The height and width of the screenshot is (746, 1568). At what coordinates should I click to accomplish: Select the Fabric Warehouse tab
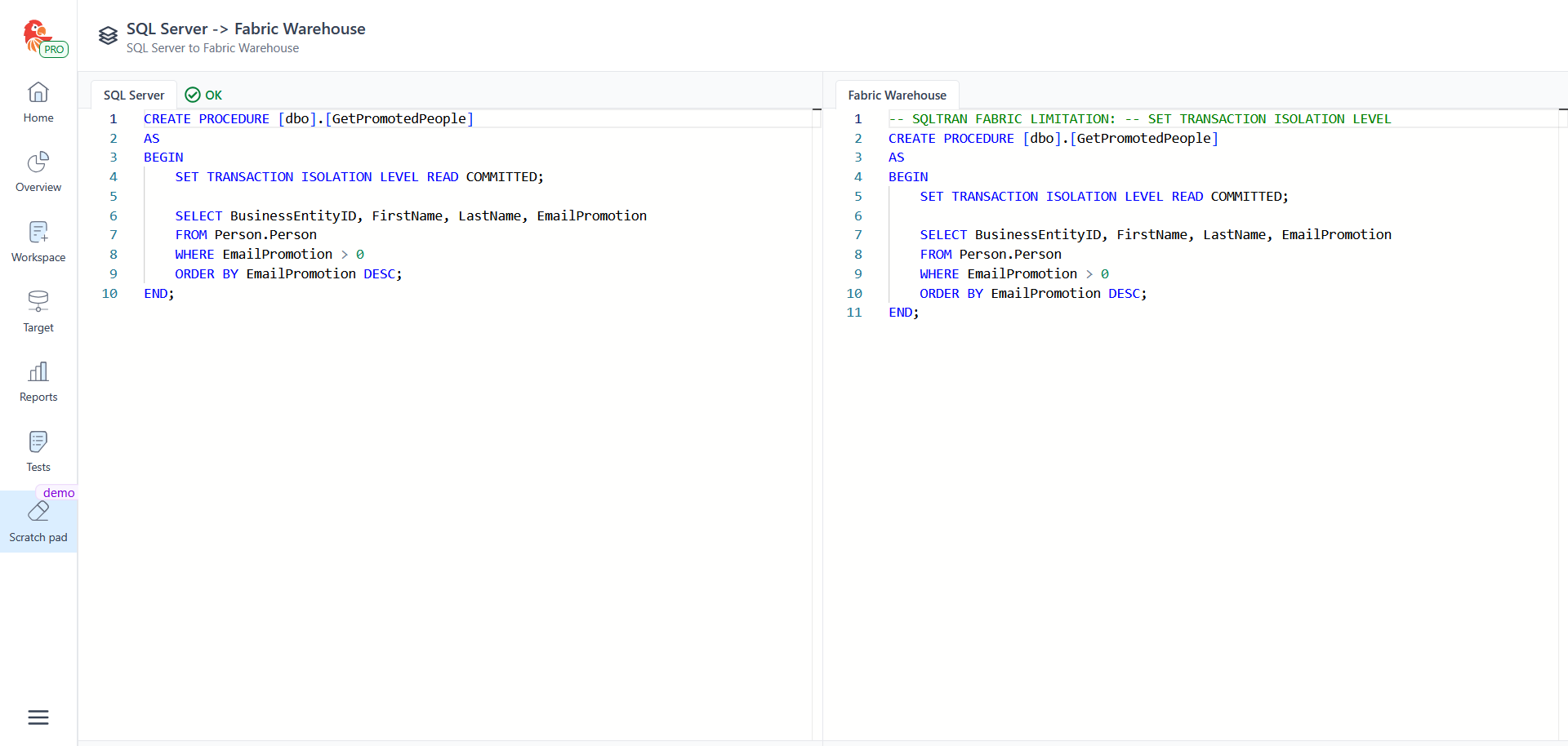click(x=897, y=95)
